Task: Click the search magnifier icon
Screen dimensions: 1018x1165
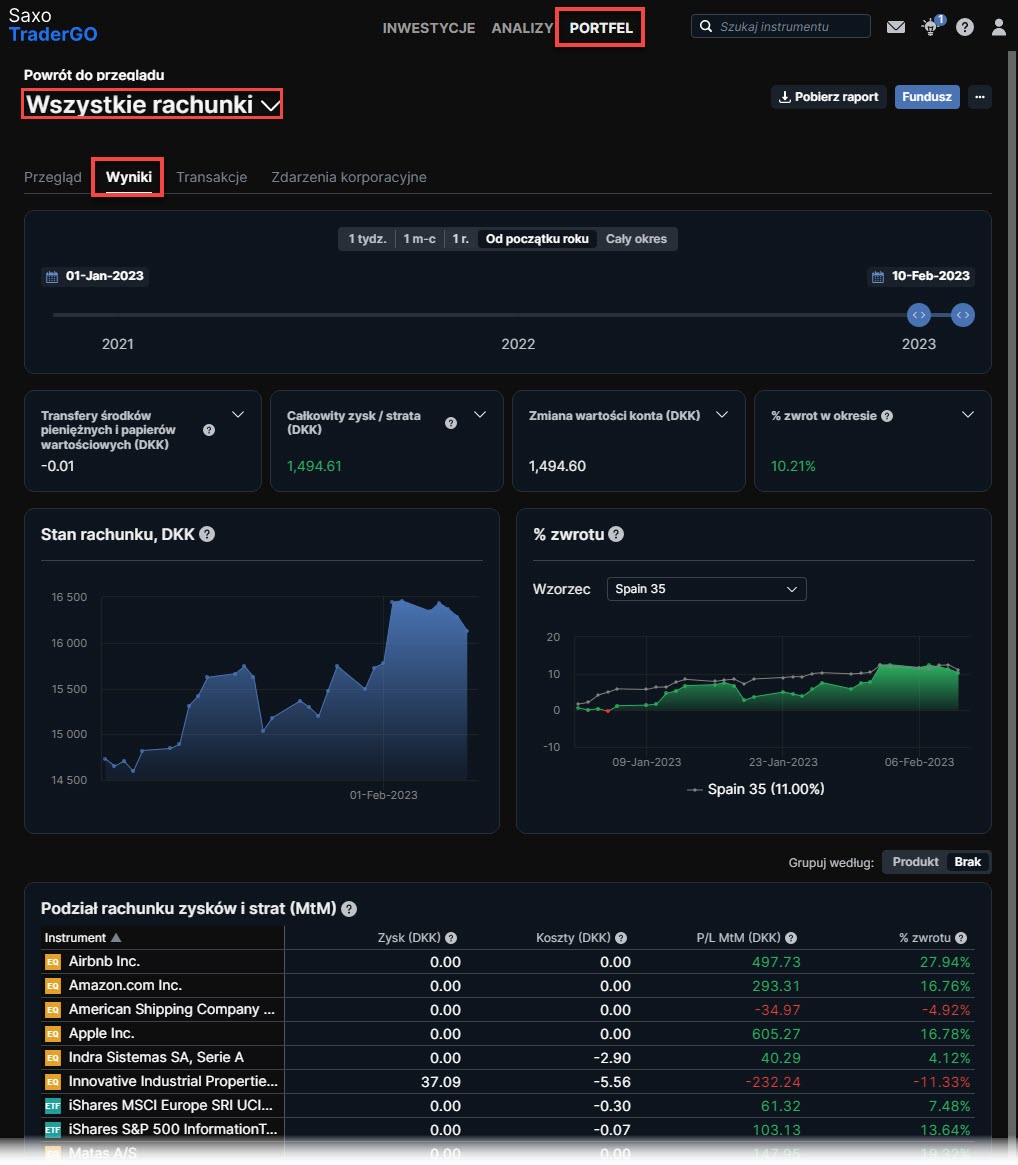Action: pos(706,26)
